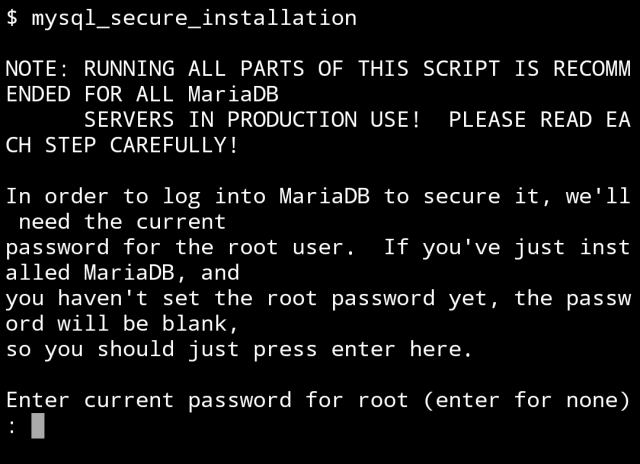Click the '(enter for none)' hint text
Viewport: 640px width, 464px height.
point(527,400)
